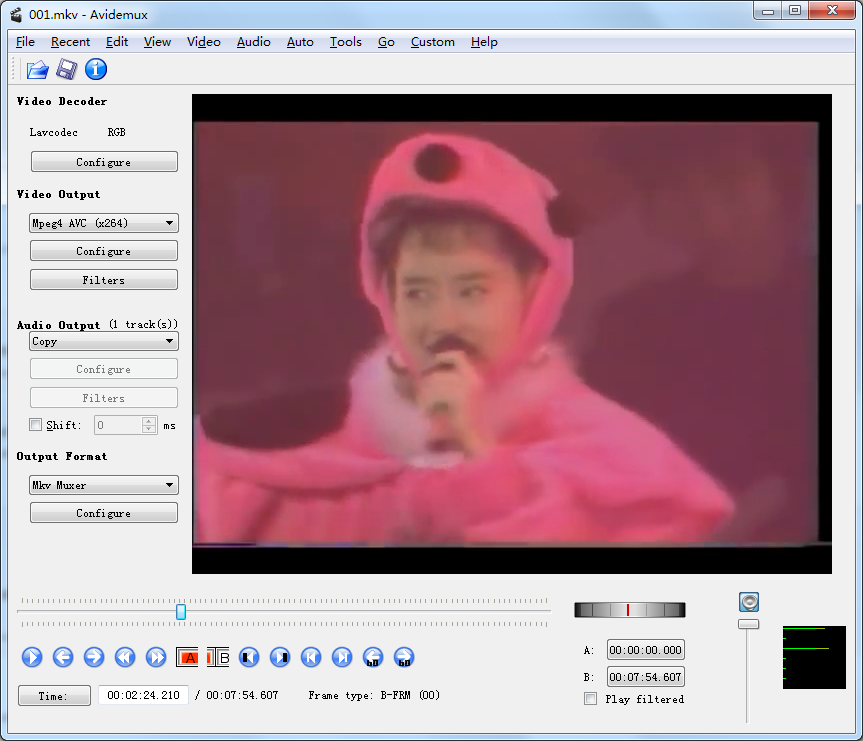Image resolution: width=863 pixels, height=741 pixels.
Task: Click the speaker volume icon
Action: pyautogui.click(x=749, y=602)
